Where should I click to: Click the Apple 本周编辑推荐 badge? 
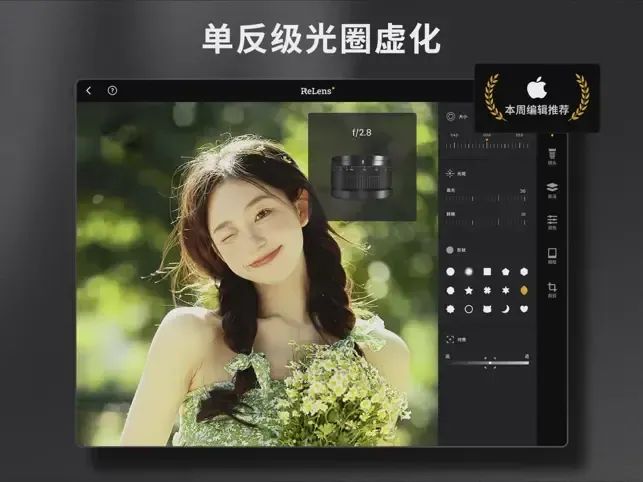[x=537, y=98]
